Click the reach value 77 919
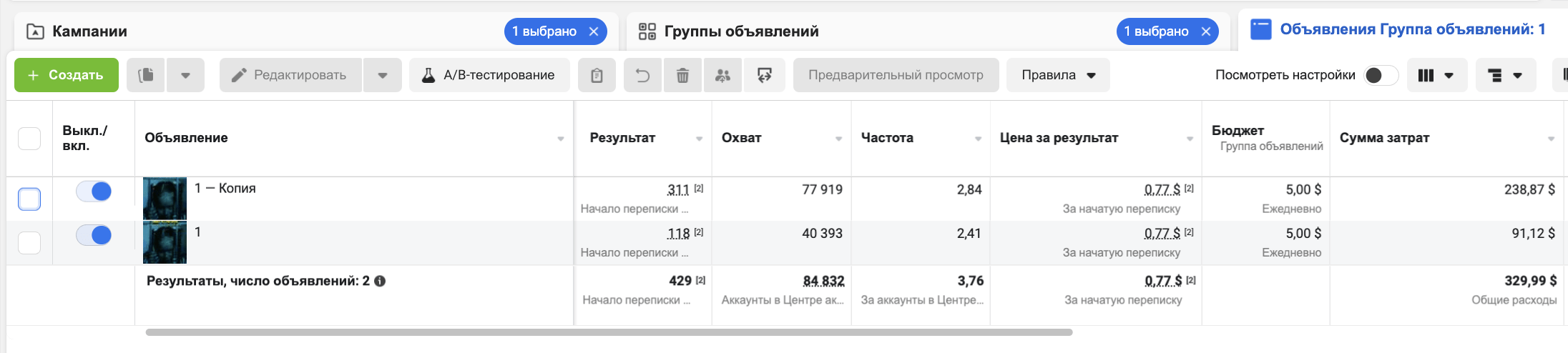The image size is (1568, 353). coord(823,189)
